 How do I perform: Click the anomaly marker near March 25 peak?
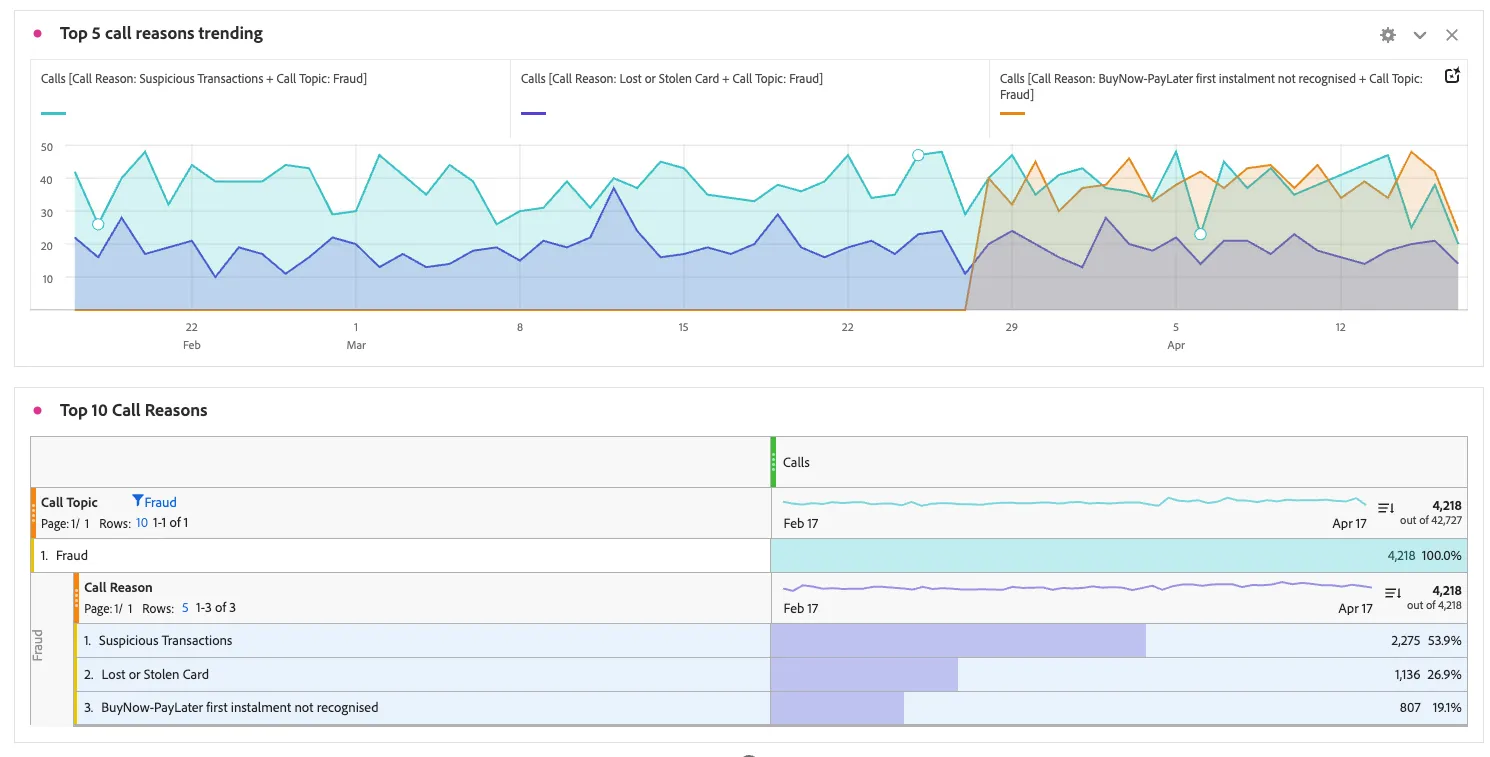918,155
